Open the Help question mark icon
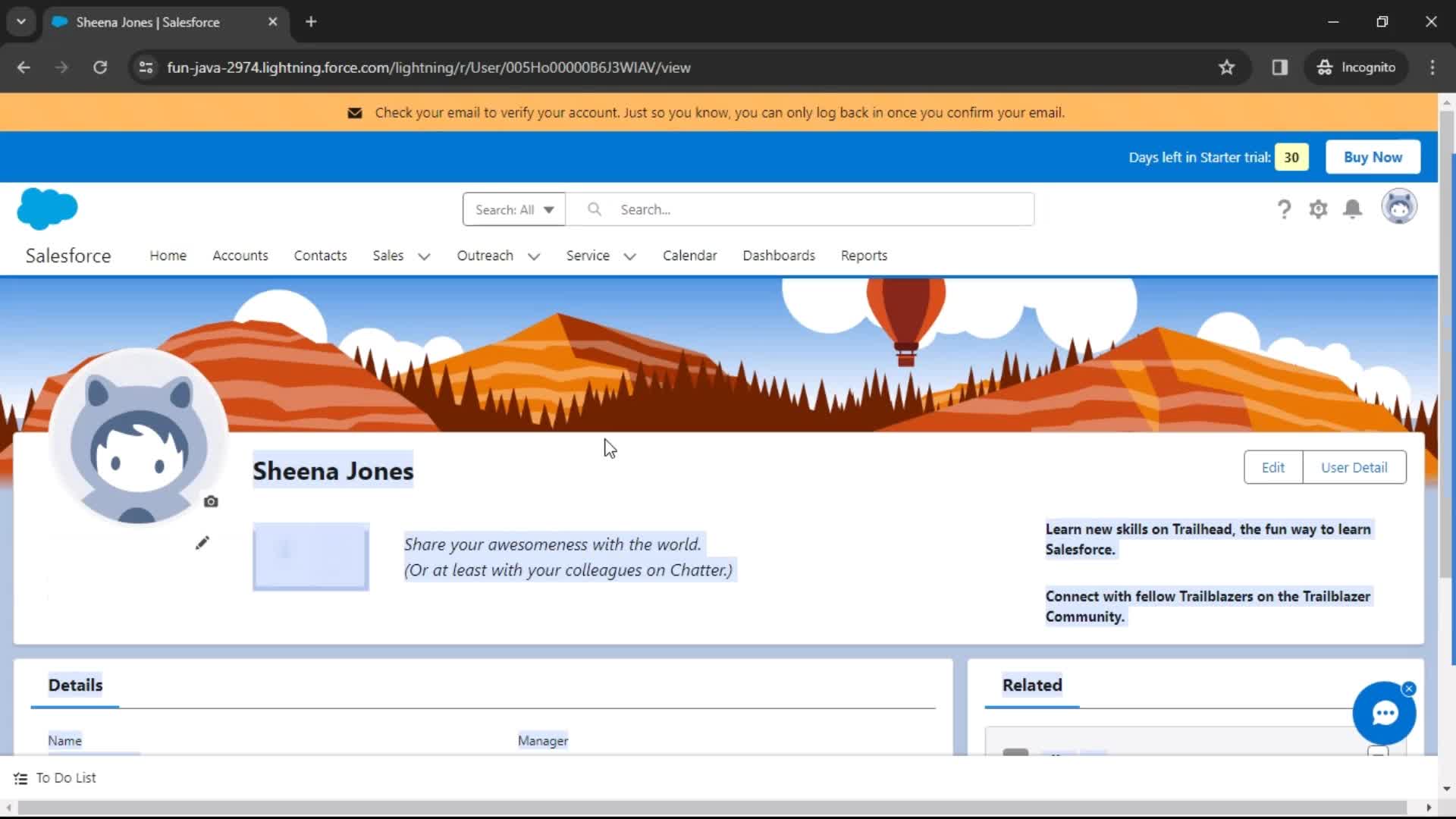Screen dimensions: 1456x819 coord(1284,209)
